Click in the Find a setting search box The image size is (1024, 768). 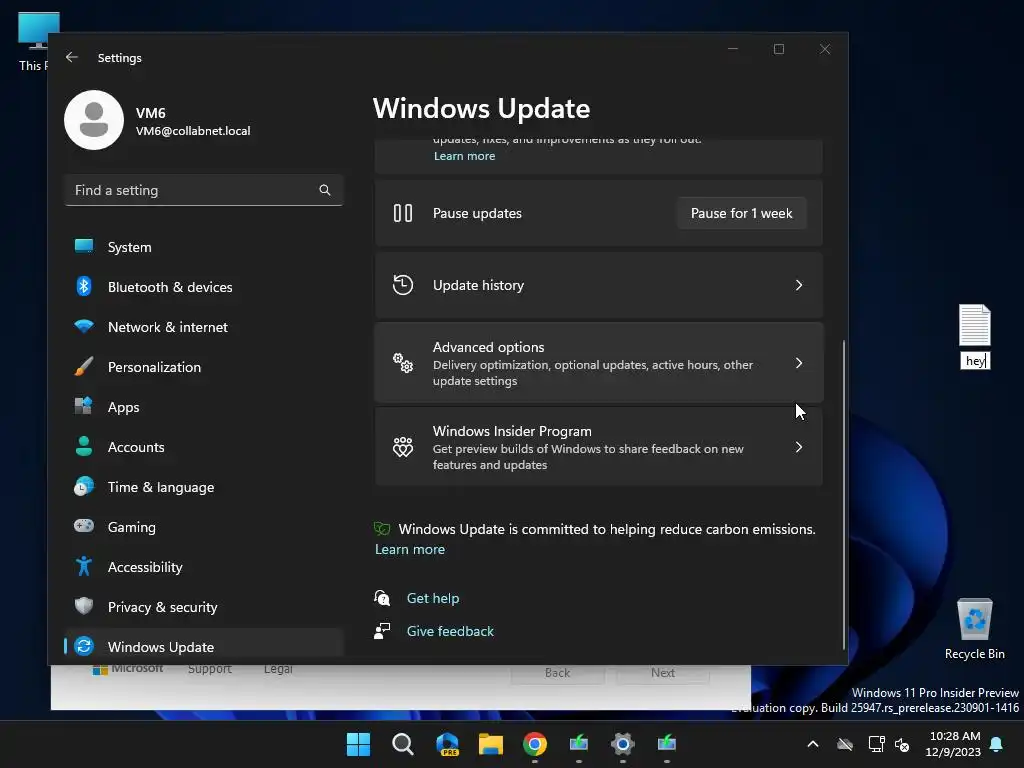(x=204, y=190)
